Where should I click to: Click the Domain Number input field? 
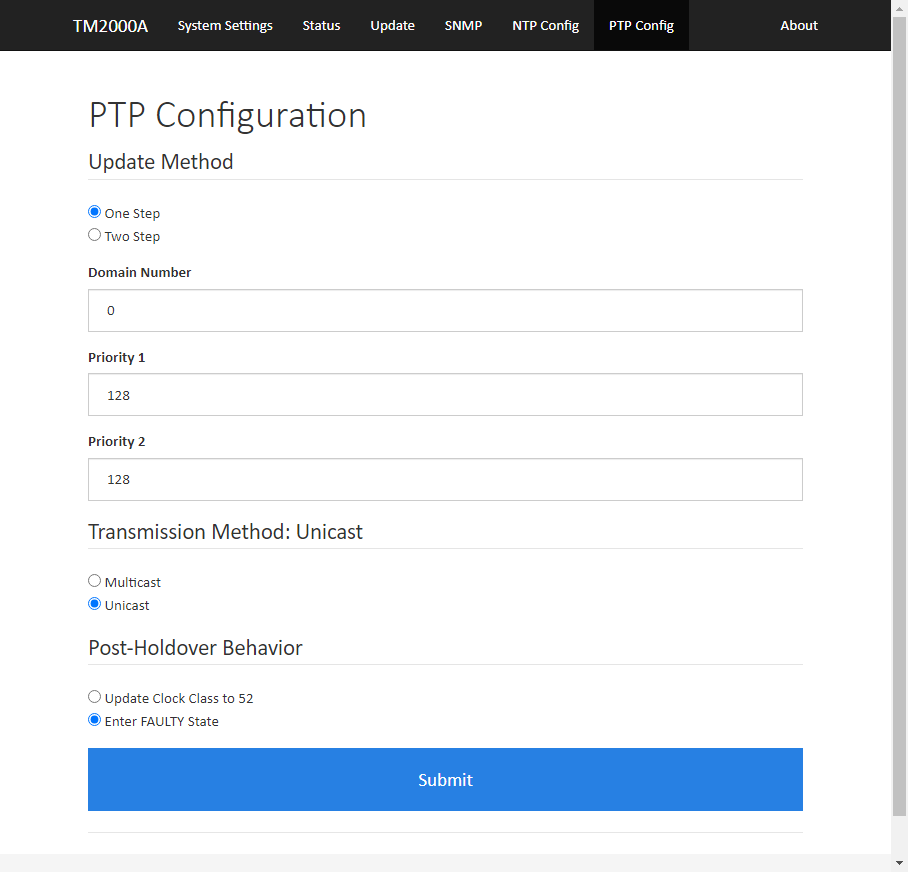tap(445, 311)
